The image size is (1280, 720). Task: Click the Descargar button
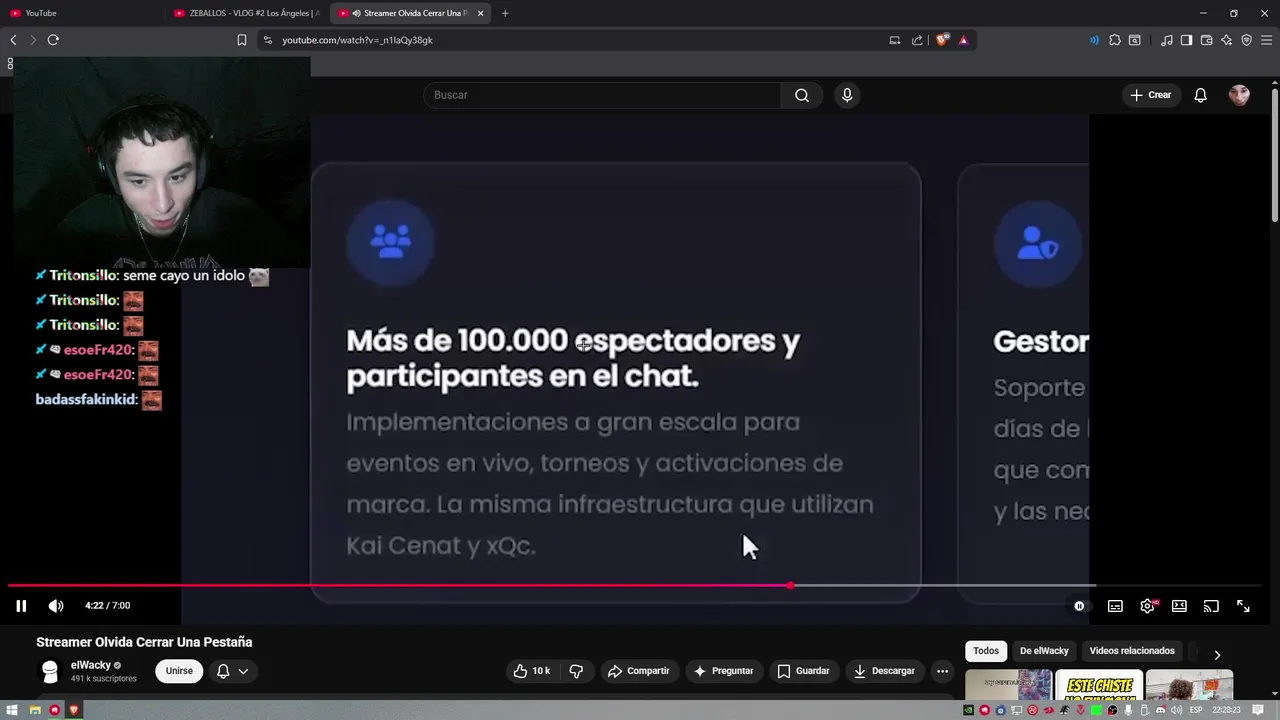[884, 671]
